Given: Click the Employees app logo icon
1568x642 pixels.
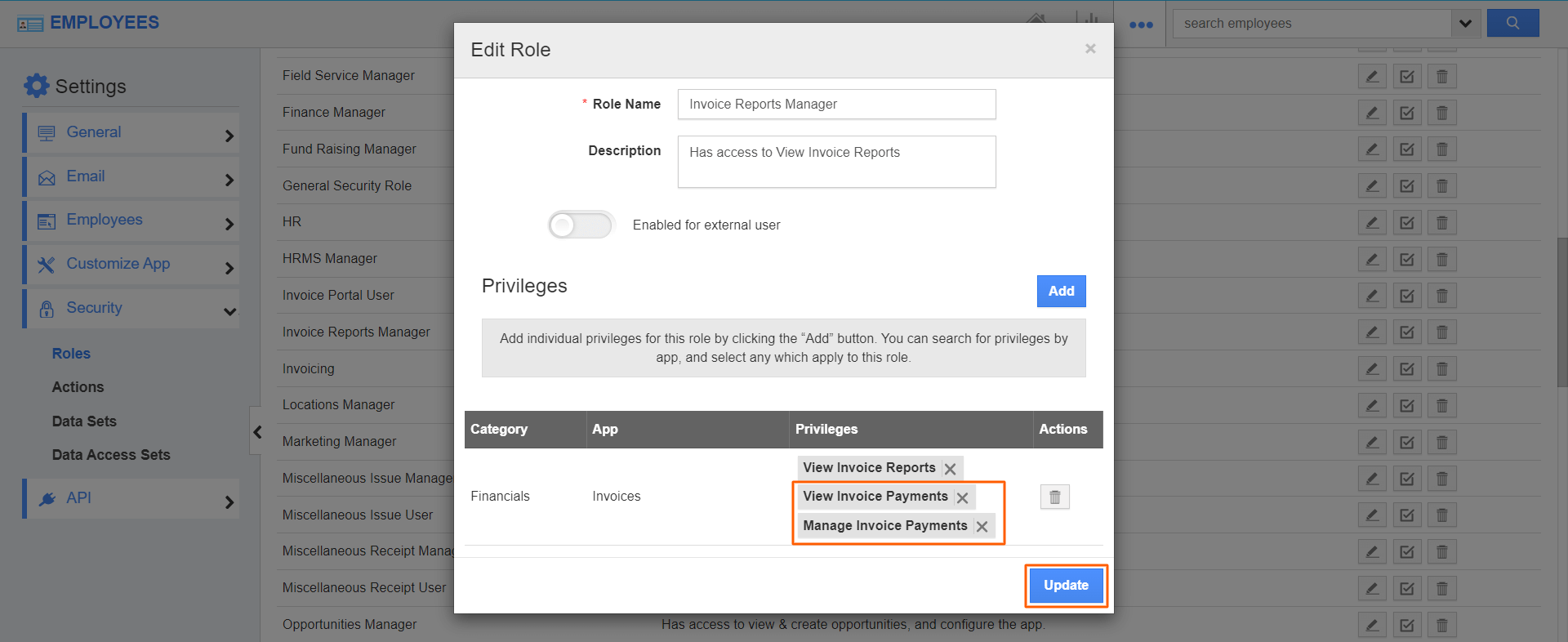Looking at the screenshot, I should coord(30,24).
